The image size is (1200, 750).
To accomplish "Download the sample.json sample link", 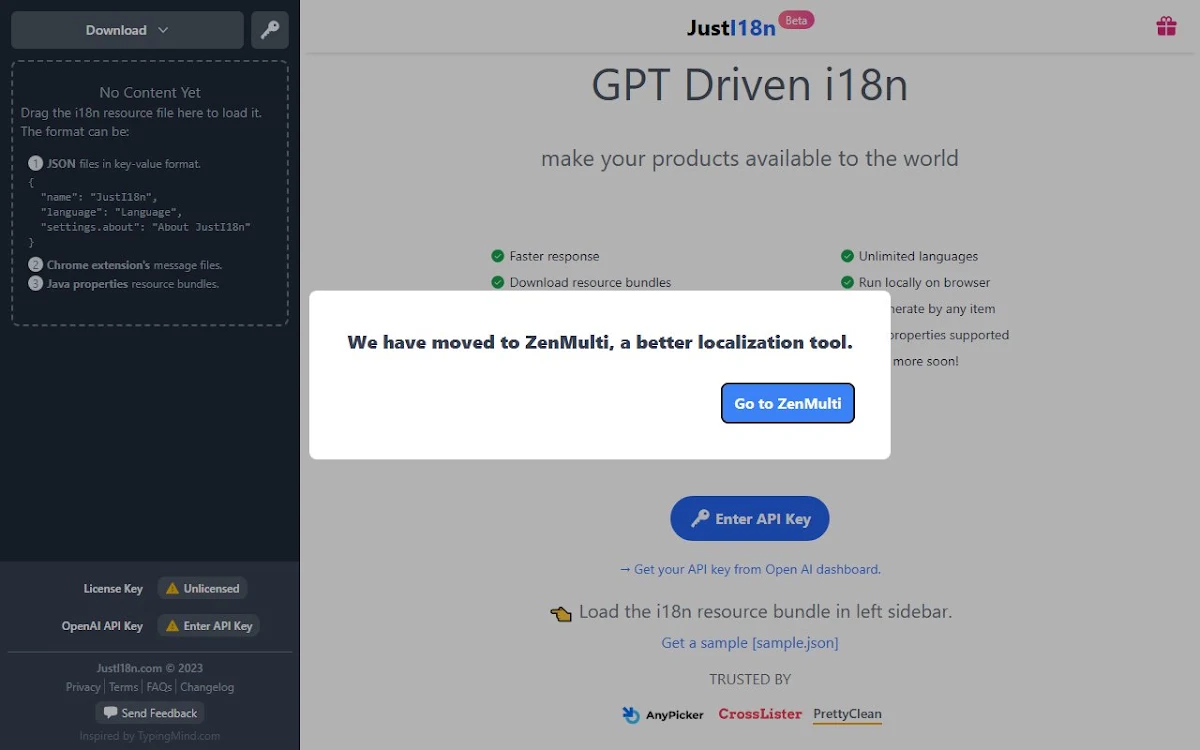I will 750,643.
